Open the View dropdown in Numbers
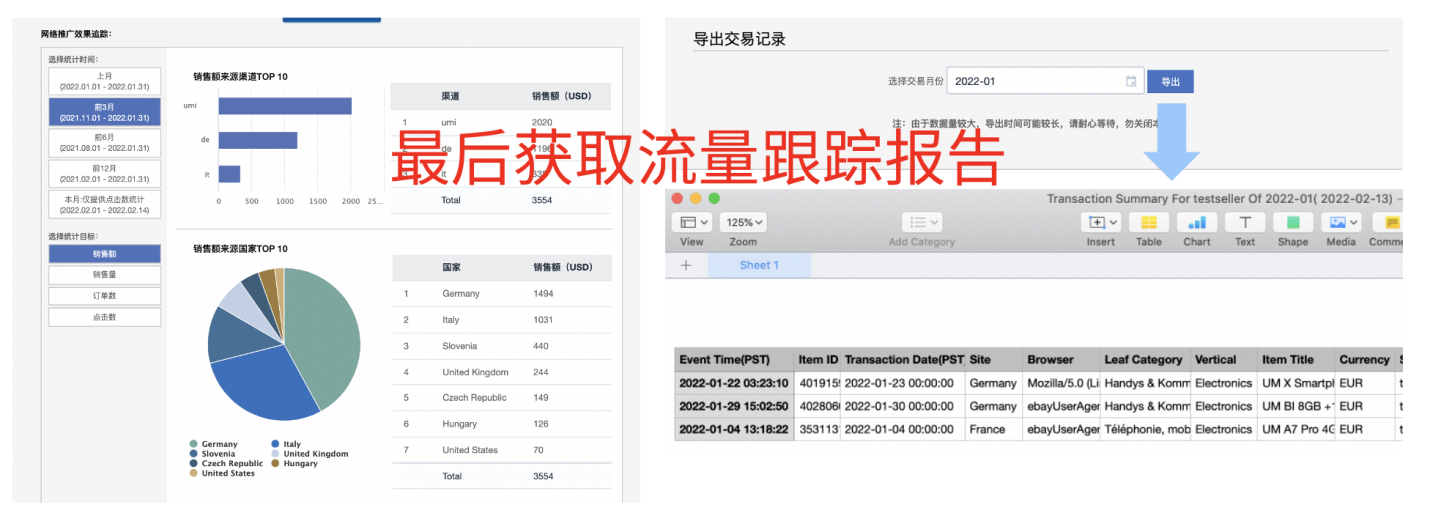The height and width of the screenshot is (513, 1430). click(692, 223)
